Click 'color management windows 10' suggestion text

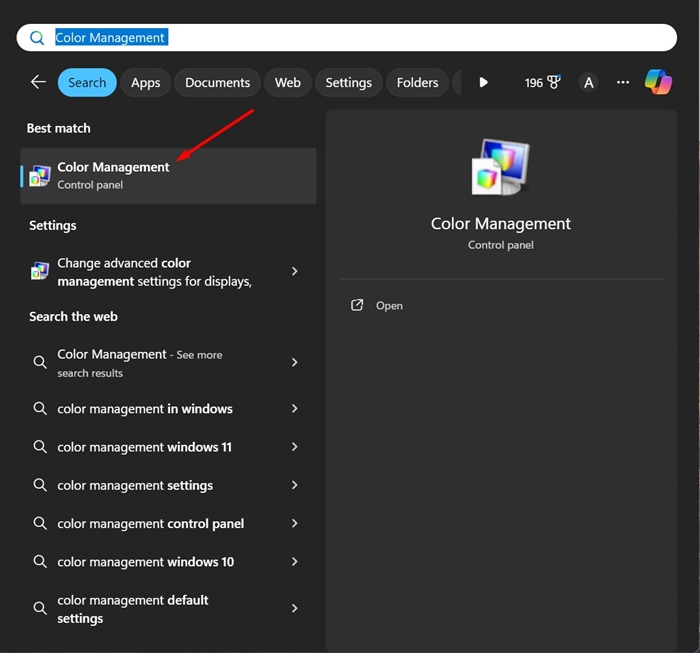click(146, 562)
